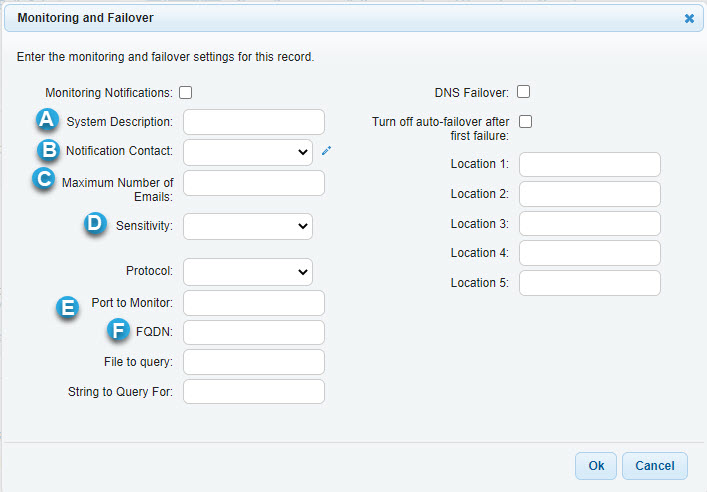Click the blue F marker badge
Screen dimensions: 707x492
[x=118, y=329]
